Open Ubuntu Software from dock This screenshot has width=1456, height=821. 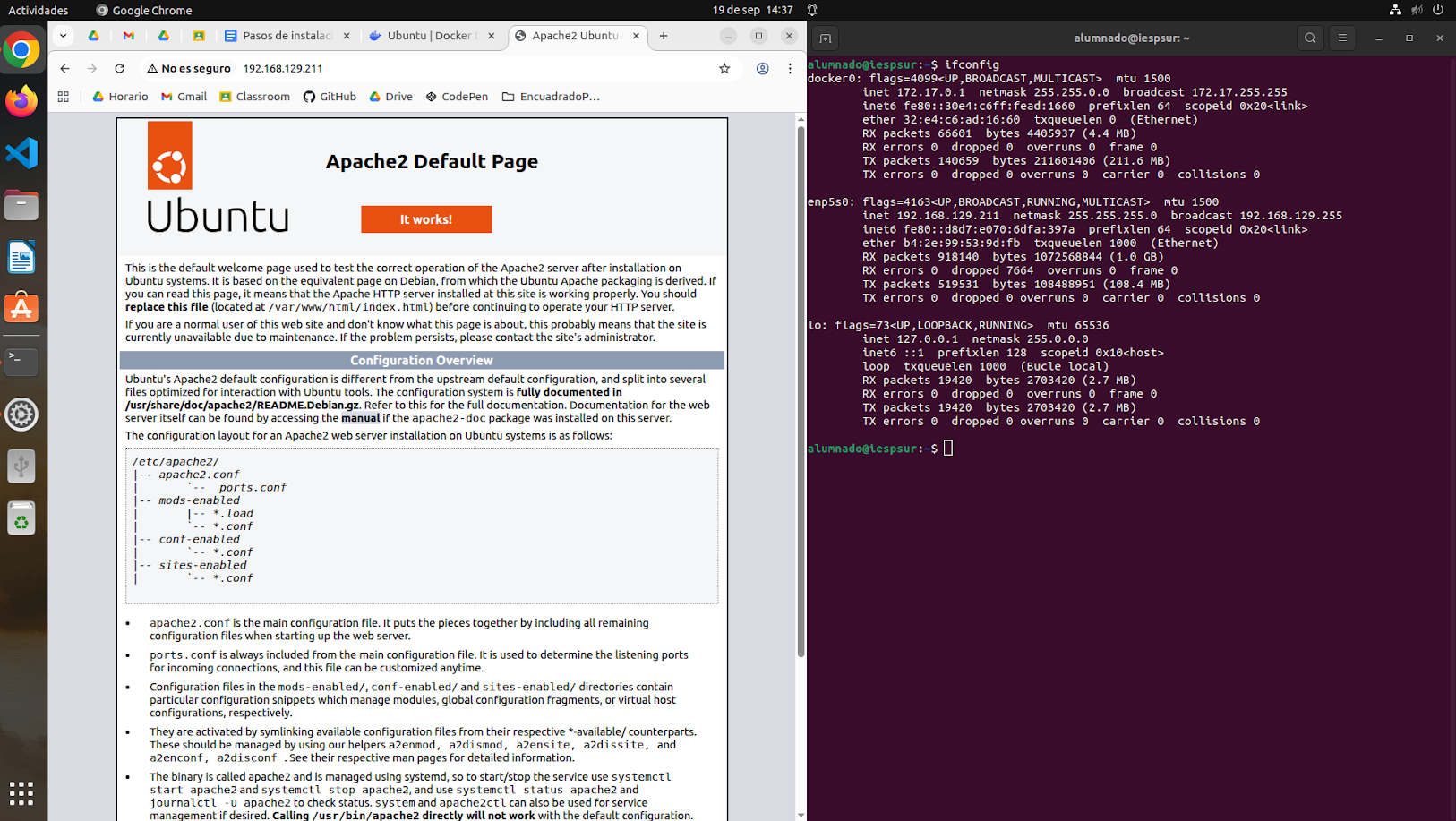tap(21, 310)
